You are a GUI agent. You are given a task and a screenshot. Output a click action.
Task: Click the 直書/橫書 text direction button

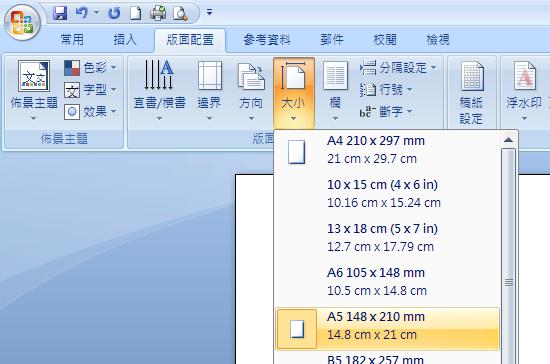point(159,90)
